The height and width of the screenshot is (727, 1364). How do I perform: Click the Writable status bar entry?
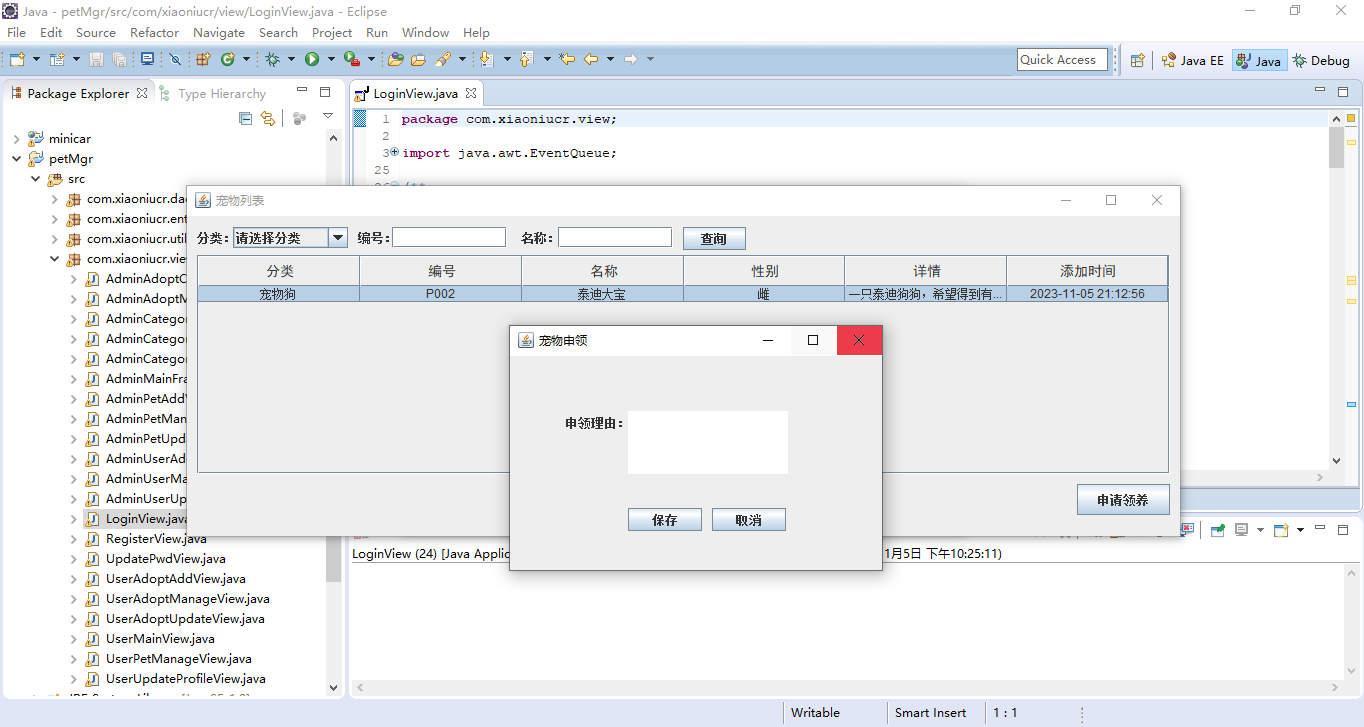click(x=815, y=713)
